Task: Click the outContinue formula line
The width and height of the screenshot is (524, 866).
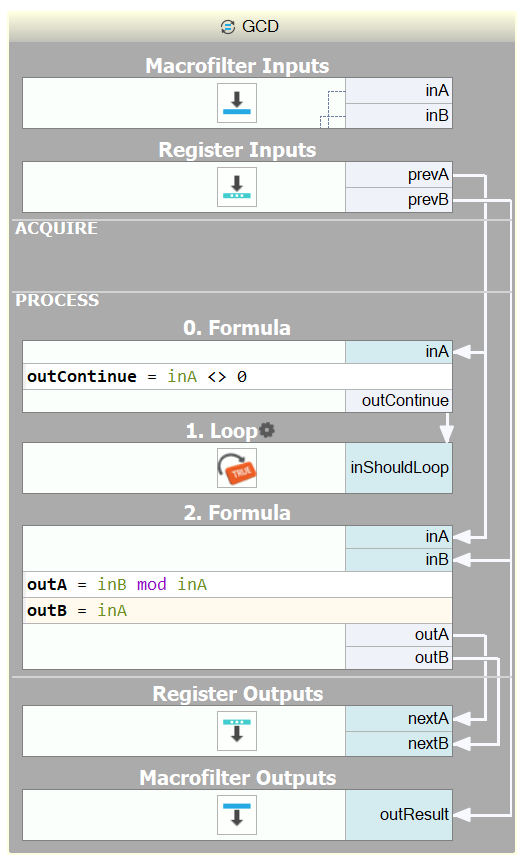Action: (x=237, y=377)
